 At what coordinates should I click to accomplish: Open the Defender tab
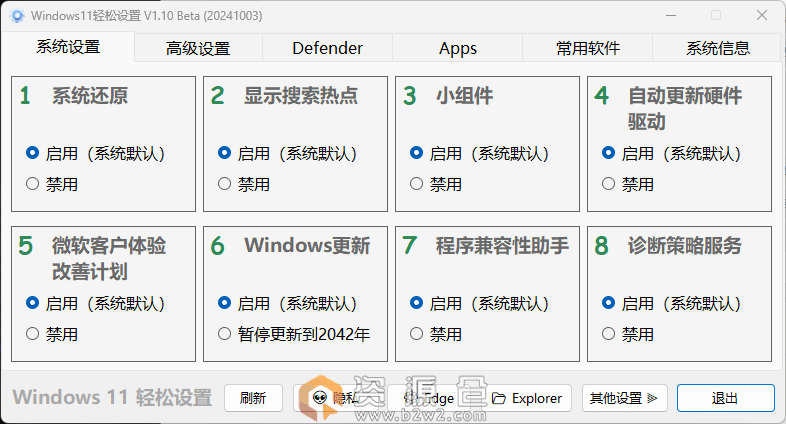coord(327,48)
